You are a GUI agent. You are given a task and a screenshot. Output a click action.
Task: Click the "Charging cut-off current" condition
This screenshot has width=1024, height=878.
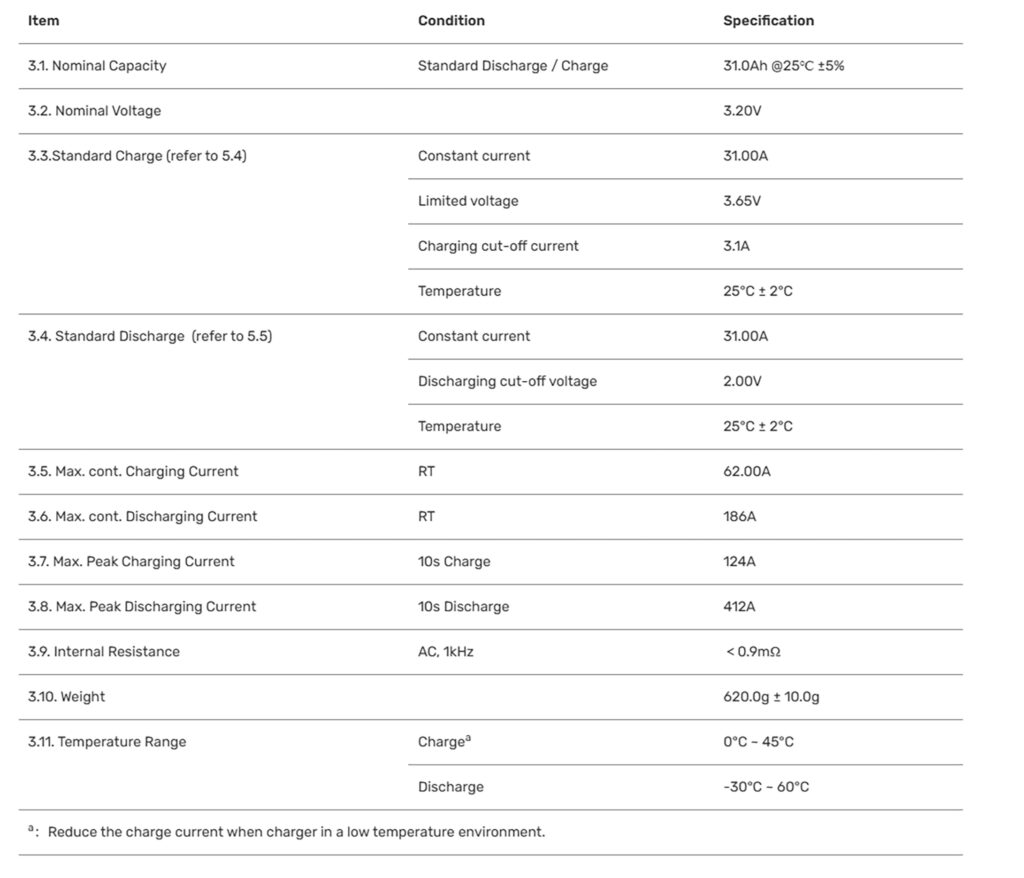[x=498, y=246]
